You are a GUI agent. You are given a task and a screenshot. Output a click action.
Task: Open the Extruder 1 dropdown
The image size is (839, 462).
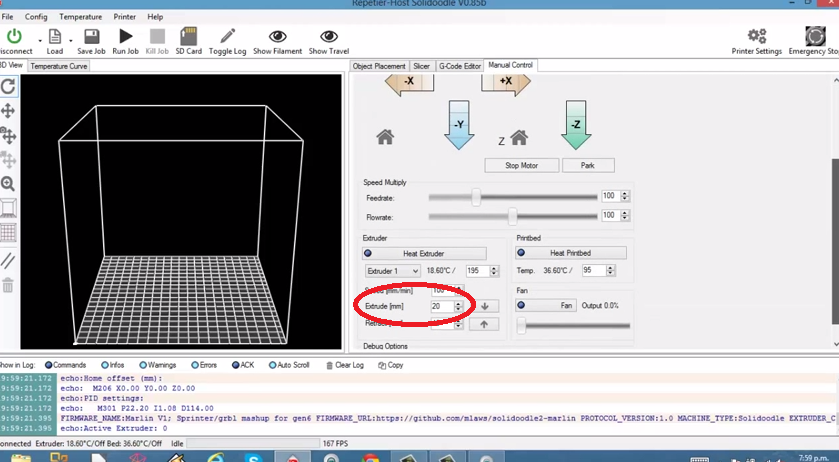point(393,271)
